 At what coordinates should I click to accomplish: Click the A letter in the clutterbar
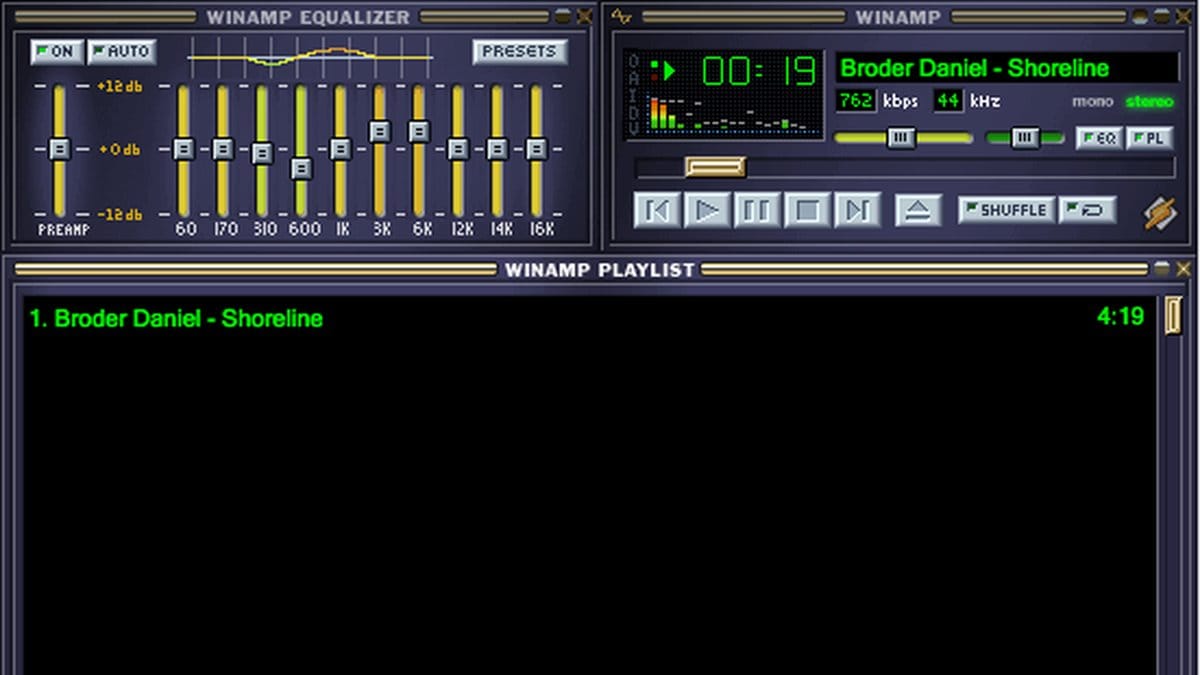pos(632,77)
